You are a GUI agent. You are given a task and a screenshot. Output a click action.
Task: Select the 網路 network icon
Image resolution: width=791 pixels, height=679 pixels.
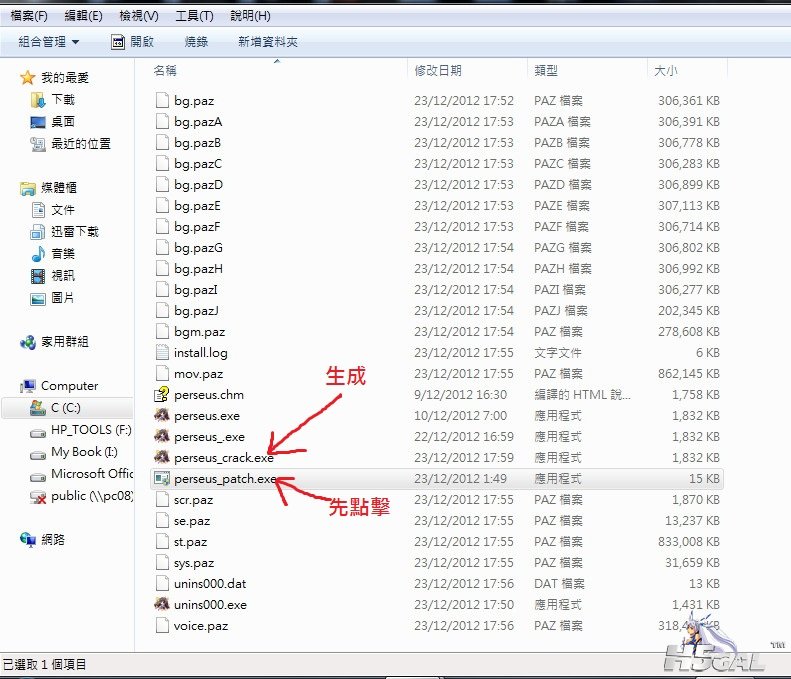(x=28, y=539)
